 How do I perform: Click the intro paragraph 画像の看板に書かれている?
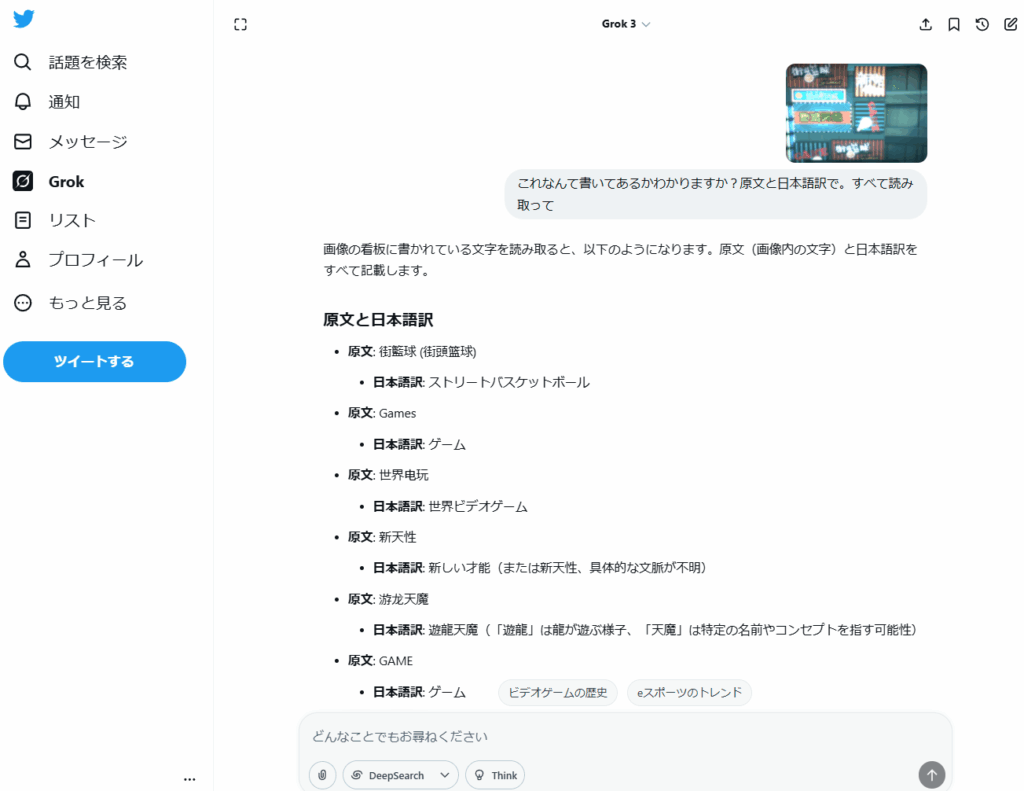tap(620, 259)
